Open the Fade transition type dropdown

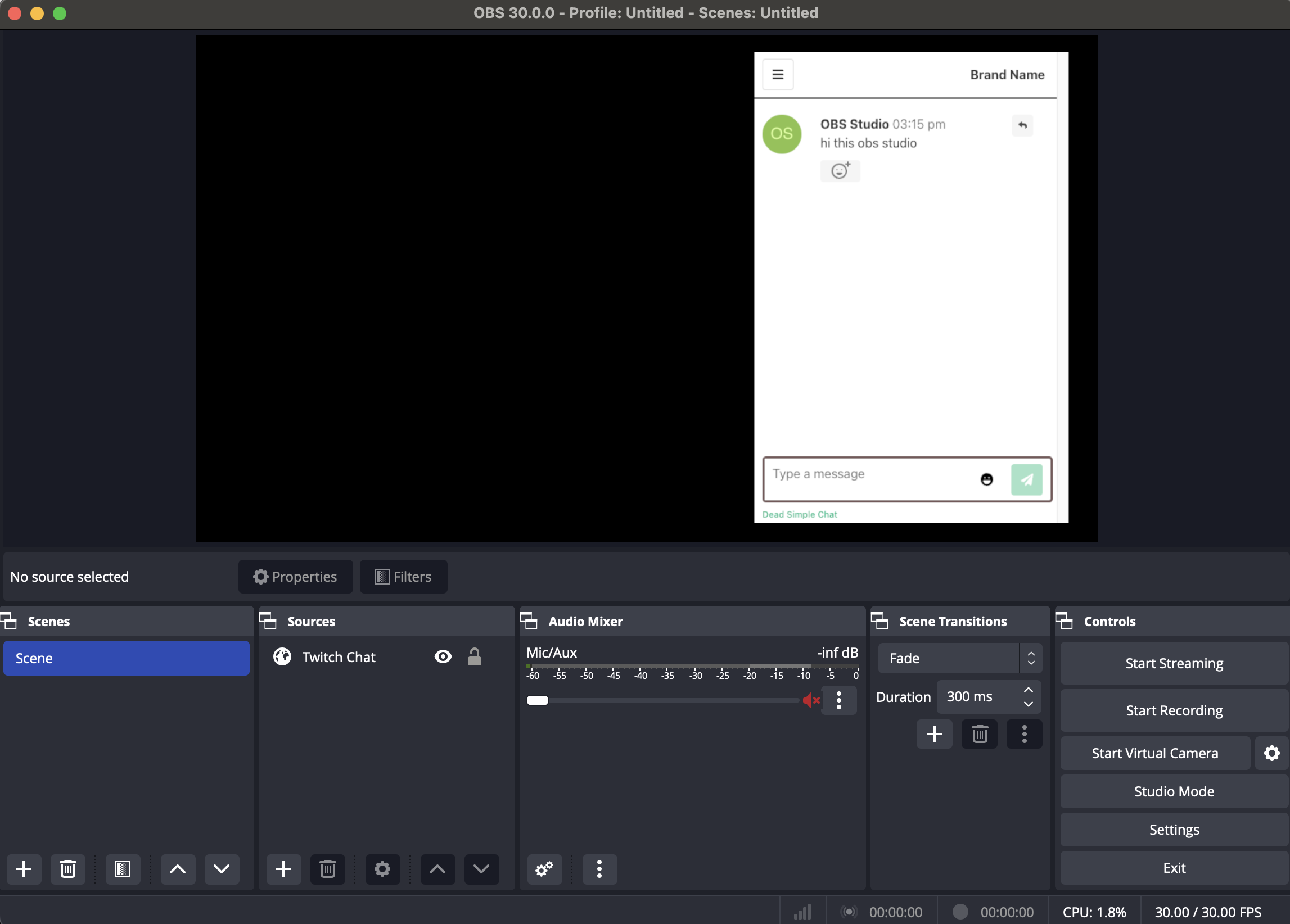click(955, 658)
